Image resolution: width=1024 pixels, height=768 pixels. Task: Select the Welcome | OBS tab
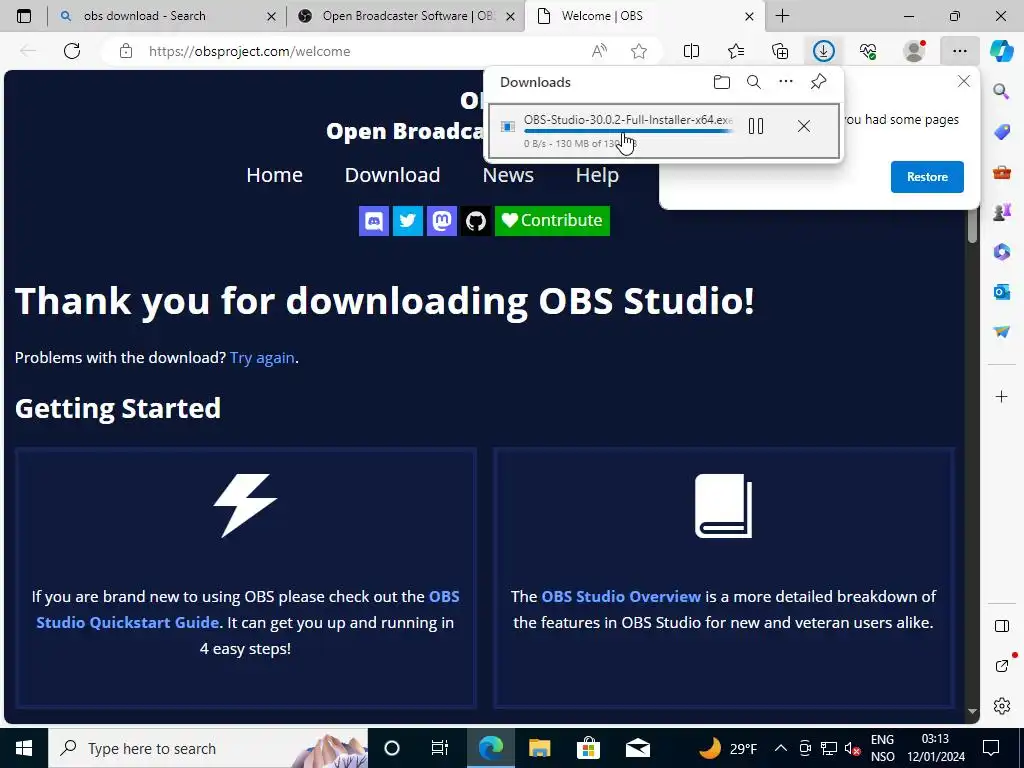click(643, 16)
